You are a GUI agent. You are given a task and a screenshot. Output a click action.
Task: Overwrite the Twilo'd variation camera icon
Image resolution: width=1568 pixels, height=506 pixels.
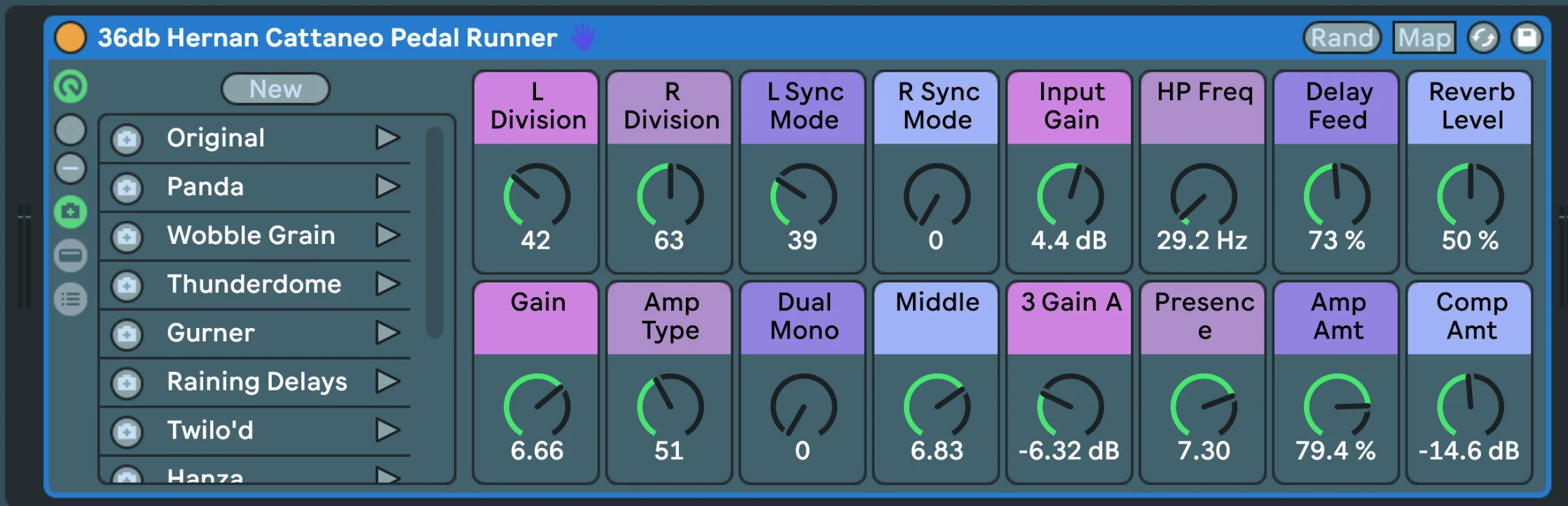click(127, 432)
